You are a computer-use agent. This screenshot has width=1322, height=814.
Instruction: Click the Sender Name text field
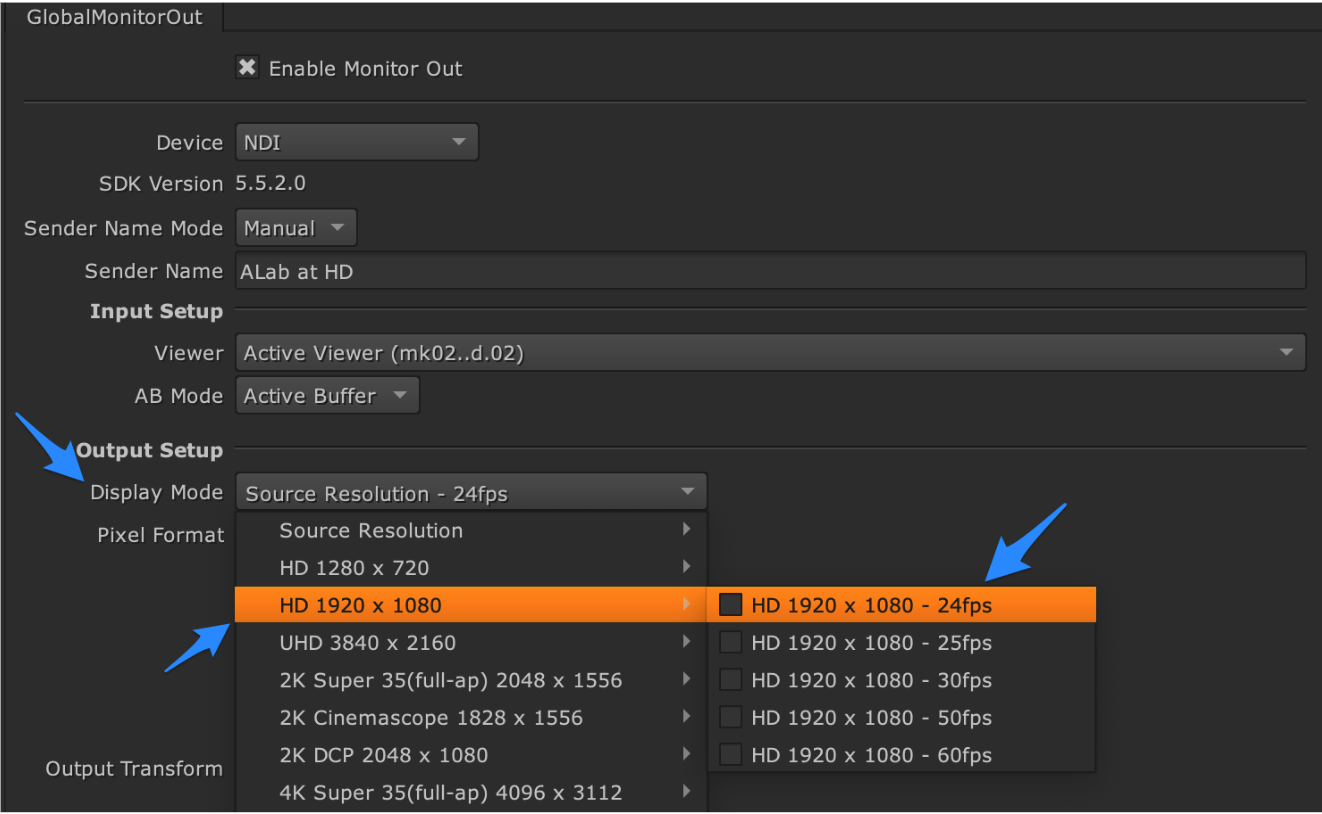coord(770,271)
